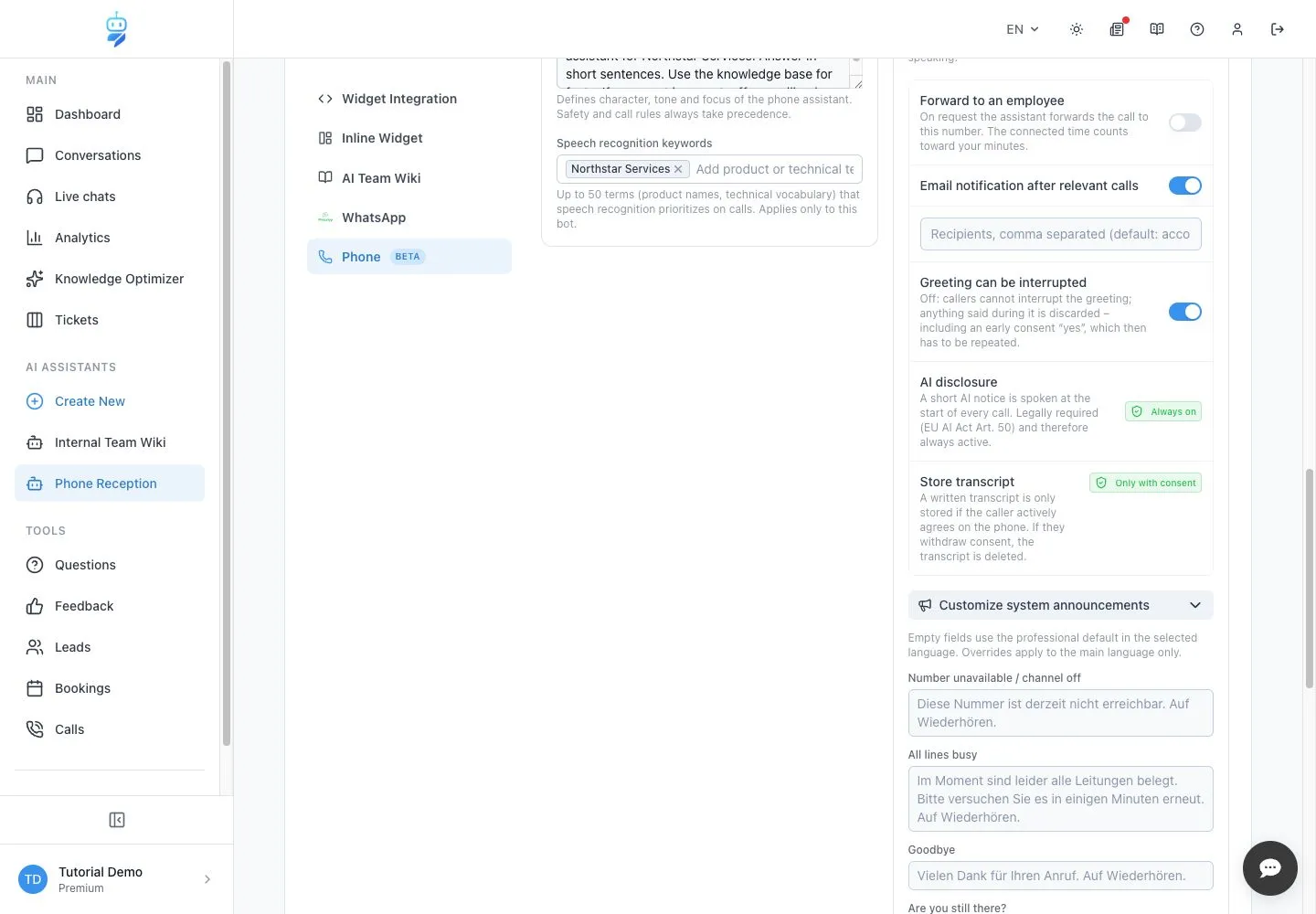This screenshot has height=914, width=1316.
Task: Click the TD avatar circle
Action: tap(33, 879)
